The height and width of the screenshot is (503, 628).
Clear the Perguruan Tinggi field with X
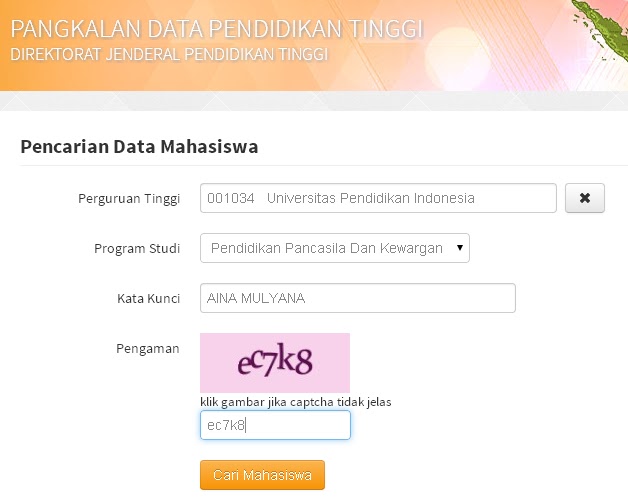pos(585,198)
